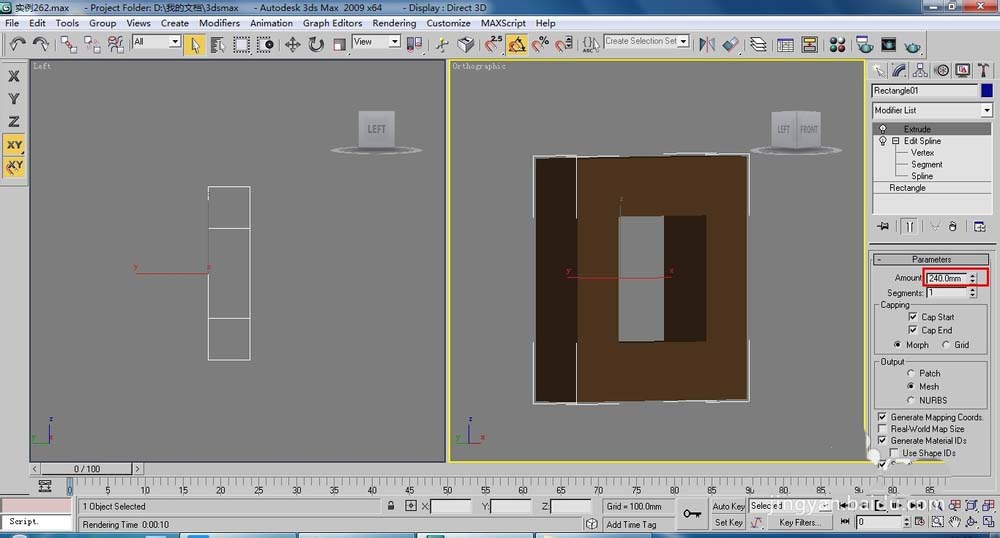
Task: Activate the Select and Rotate tool
Action: tap(316, 44)
